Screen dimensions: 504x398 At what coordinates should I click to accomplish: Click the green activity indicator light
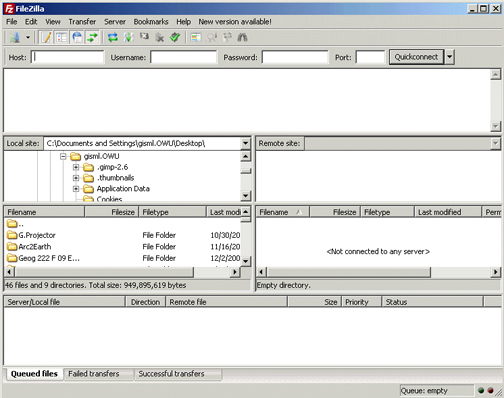(481, 390)
